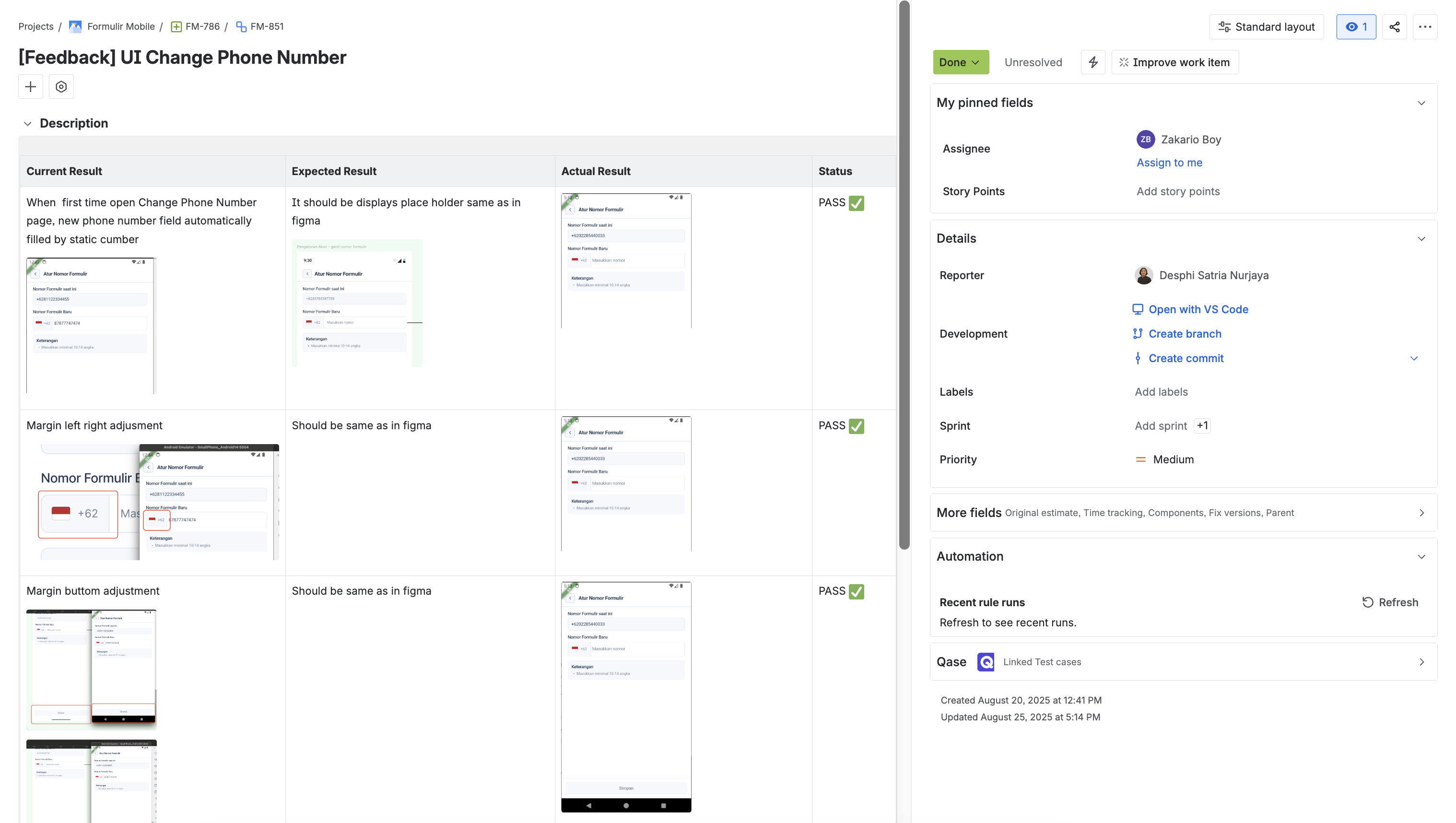Click the Create branch icon
Viewport: 1456px width, 823px height.
coord(1138,333)
